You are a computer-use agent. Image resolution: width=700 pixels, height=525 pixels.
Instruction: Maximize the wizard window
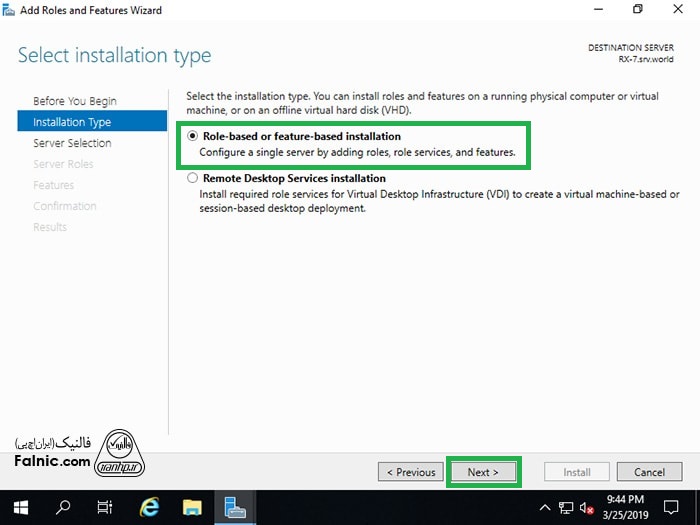(638, 10)
